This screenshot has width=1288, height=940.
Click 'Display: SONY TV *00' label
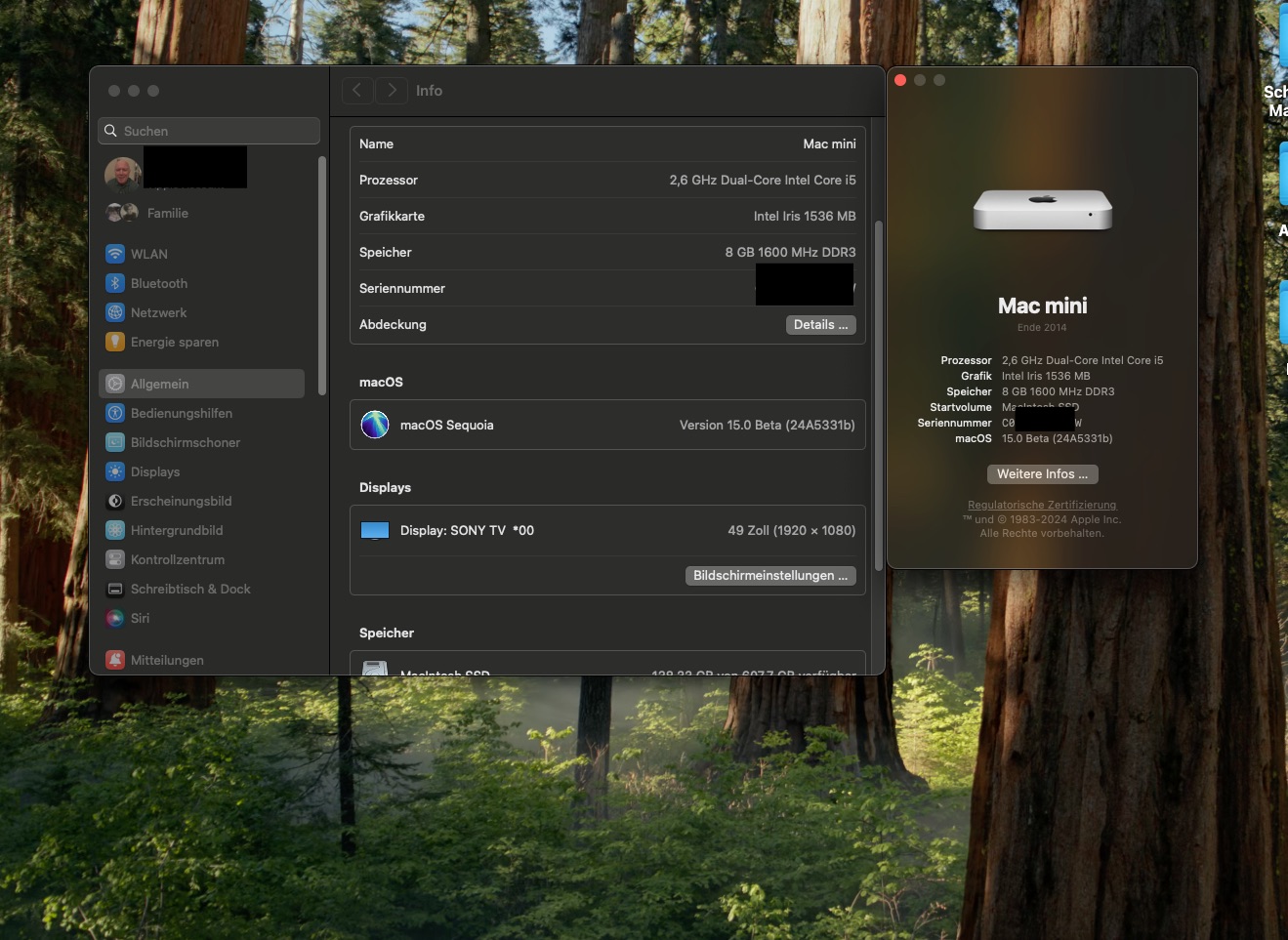(x=467, y=530)
